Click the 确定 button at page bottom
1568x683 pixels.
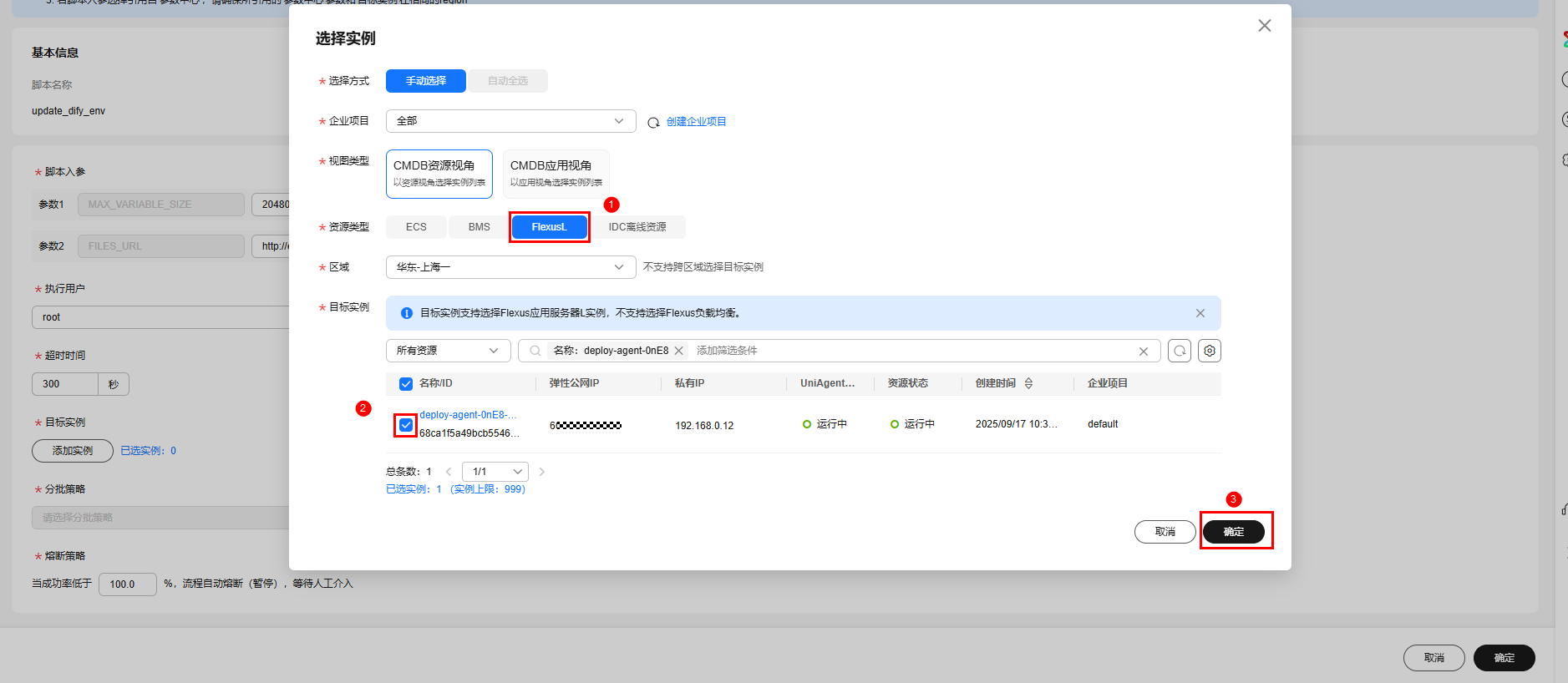click(1505, 658)
